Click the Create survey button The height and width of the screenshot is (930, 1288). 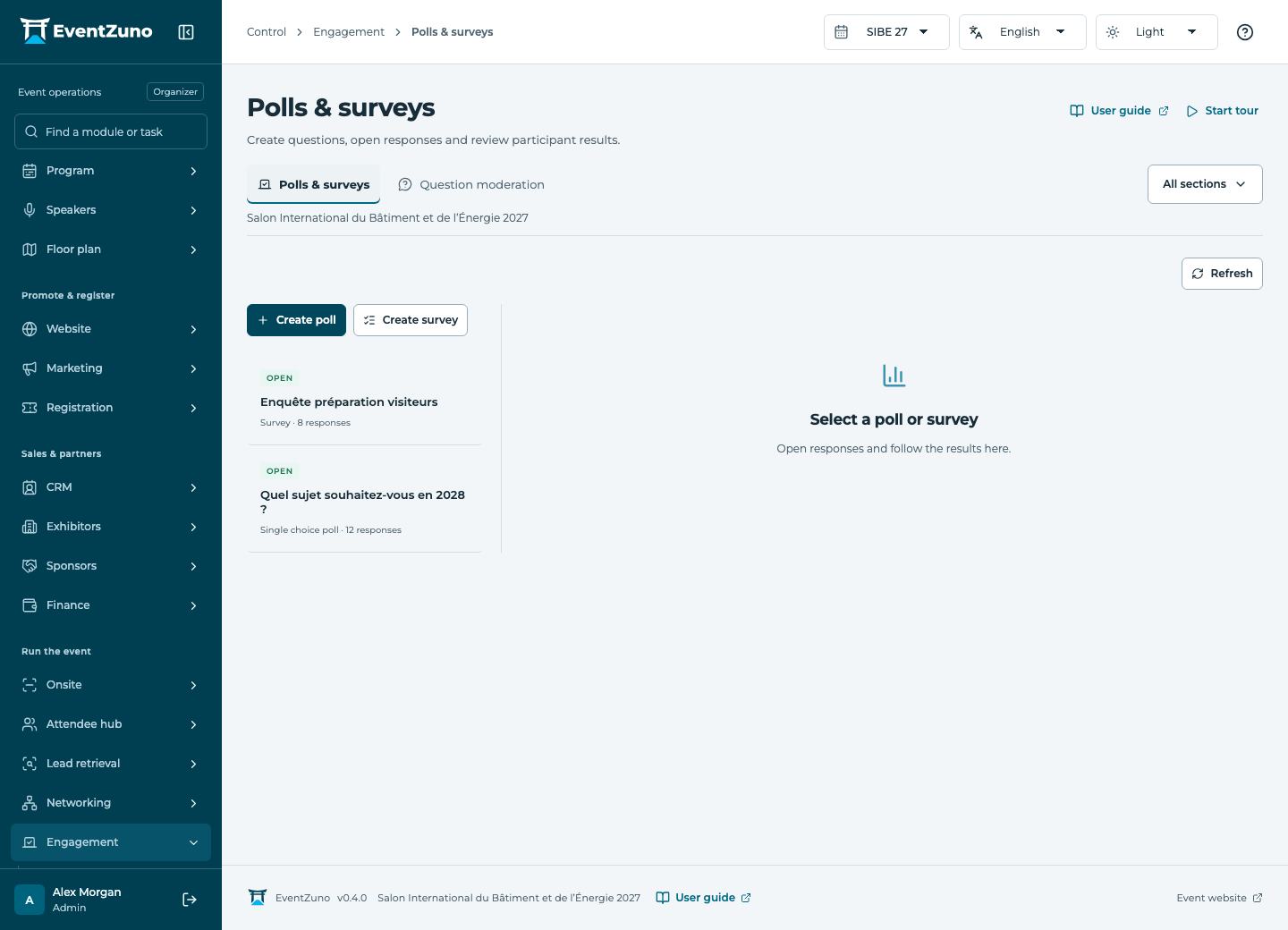(x=411, y=320)
